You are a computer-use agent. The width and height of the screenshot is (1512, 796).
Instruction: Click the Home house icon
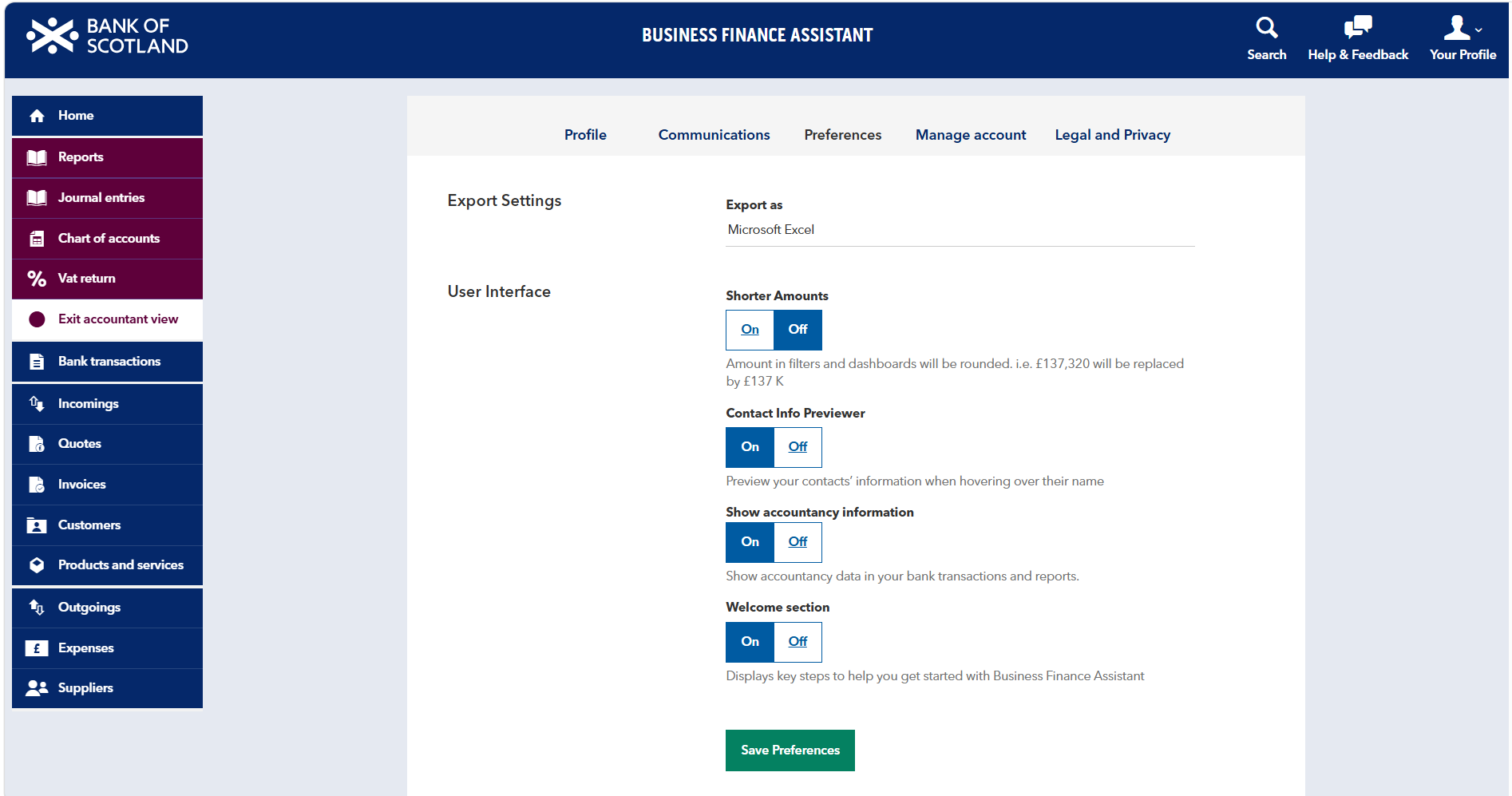click(x=37, y=116)
